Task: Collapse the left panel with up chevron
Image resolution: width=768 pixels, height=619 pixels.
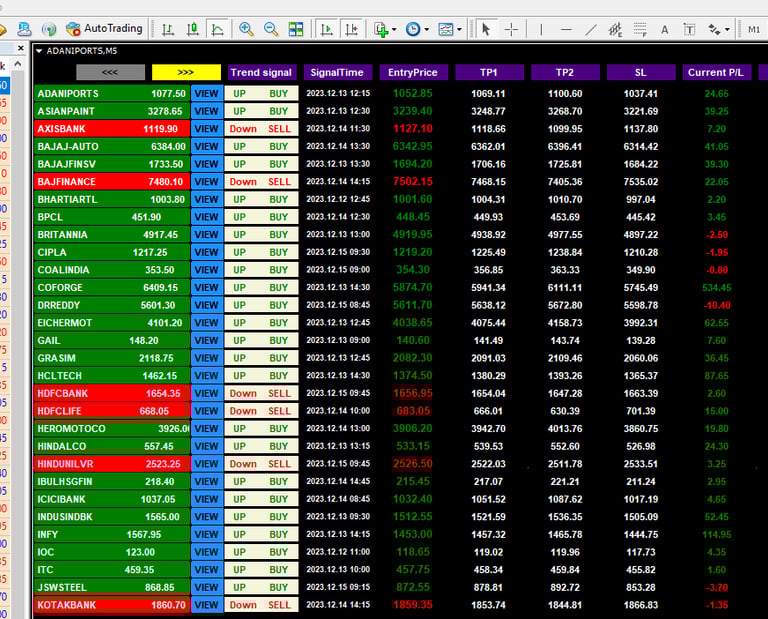Action: 18,64
